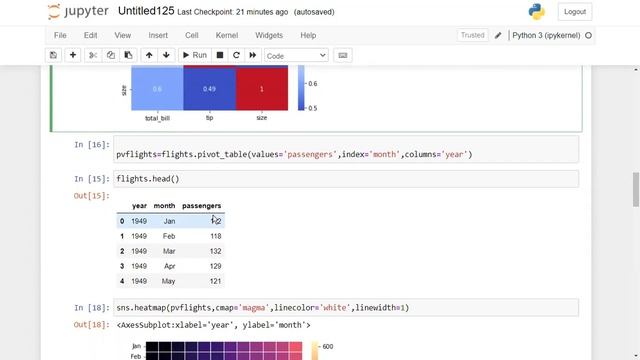Cut selected cells with scissors icon
The height and width of the screenshot is (360, 640).
[93, 55]
